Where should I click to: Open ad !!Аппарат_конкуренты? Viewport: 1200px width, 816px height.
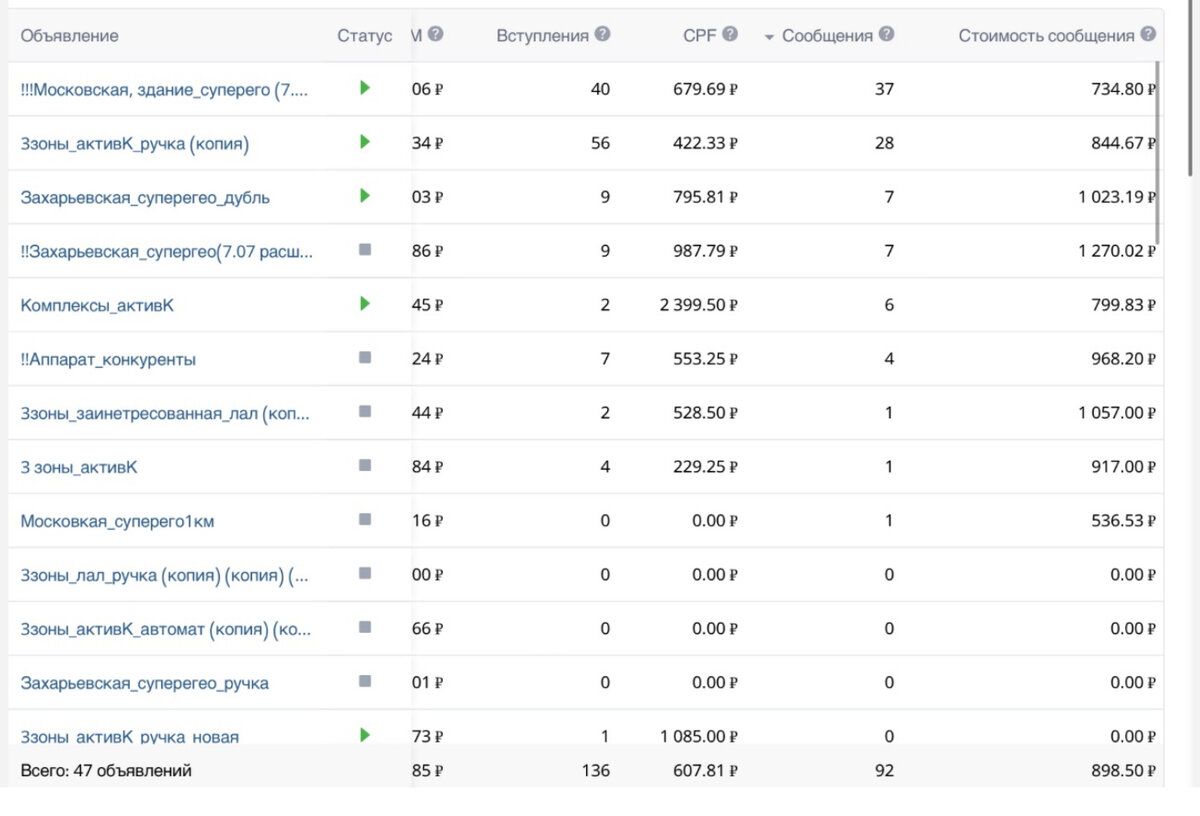(108, 360)
